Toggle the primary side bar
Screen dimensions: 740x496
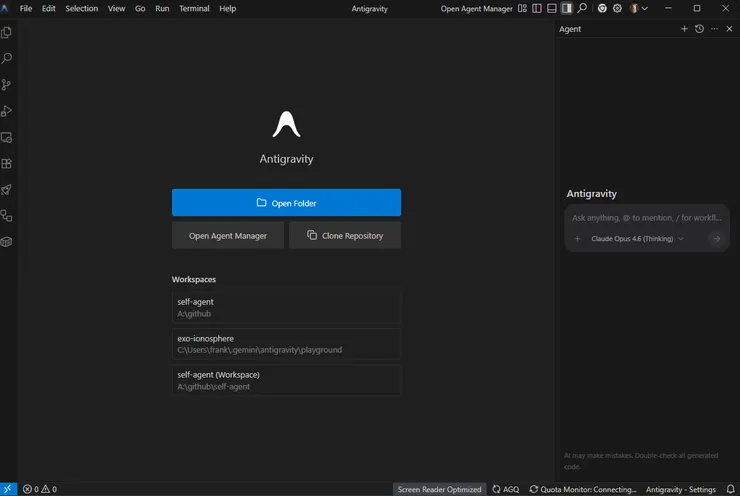[x=537, y=8]
